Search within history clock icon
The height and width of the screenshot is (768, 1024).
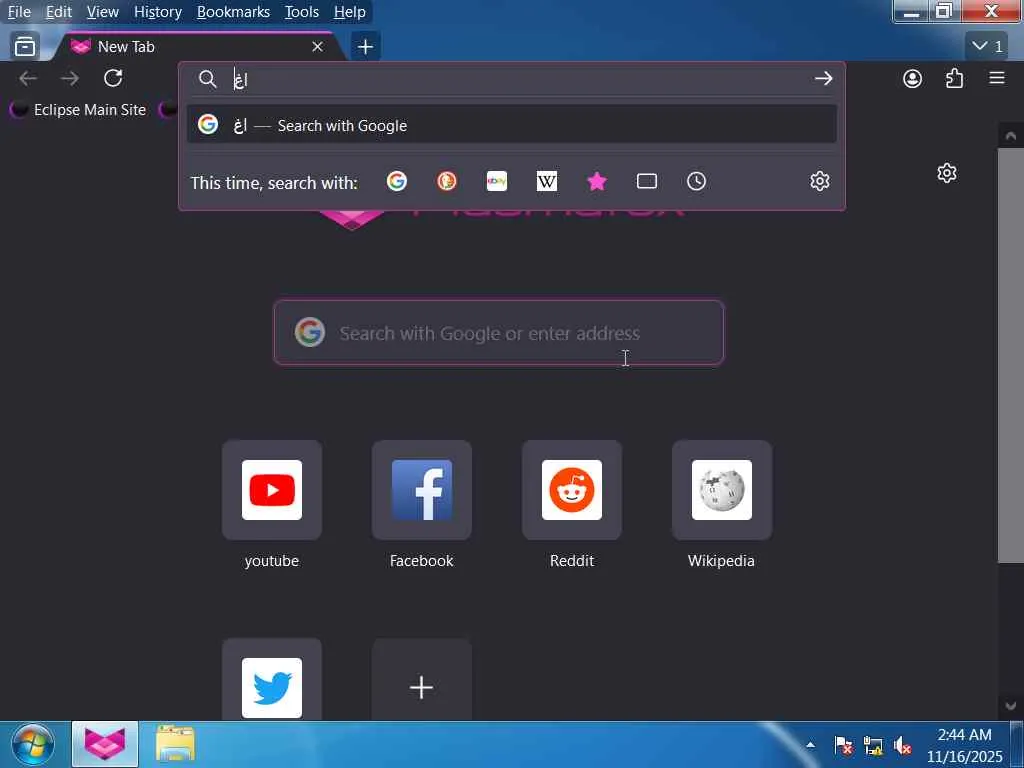[696, 181]
